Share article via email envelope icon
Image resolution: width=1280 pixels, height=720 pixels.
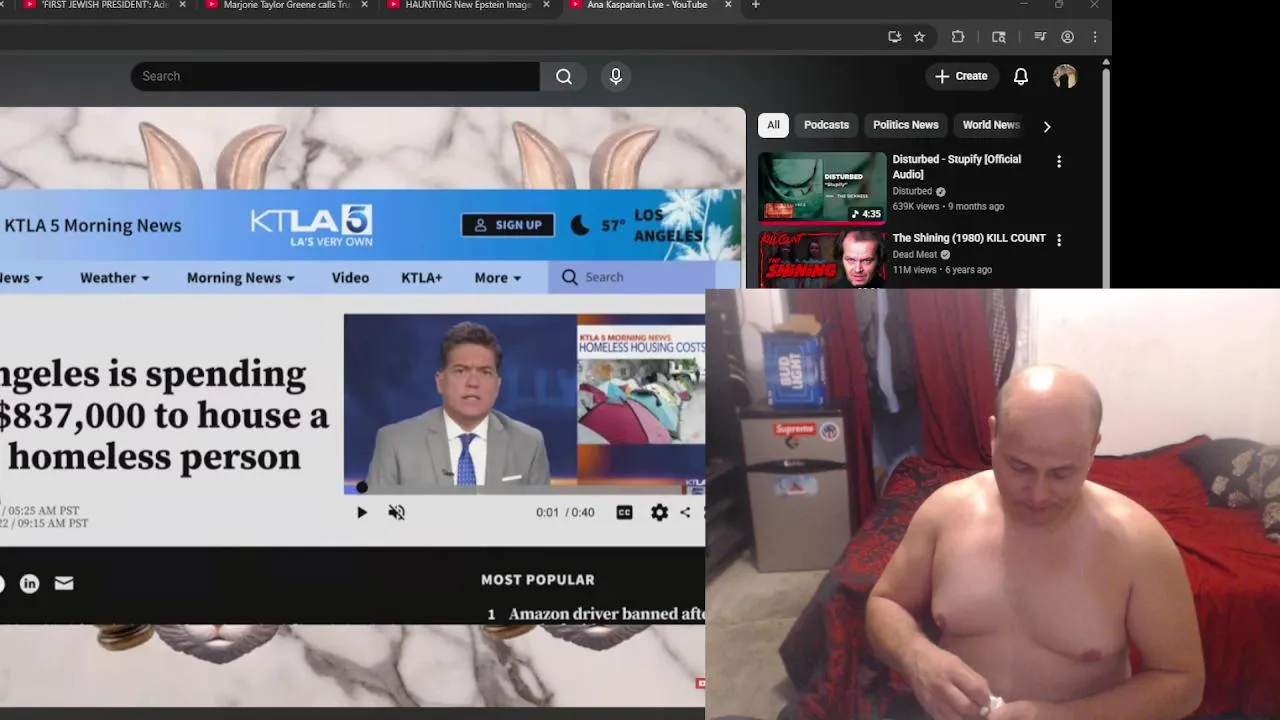pyautogui.click(x=64, y=583)
